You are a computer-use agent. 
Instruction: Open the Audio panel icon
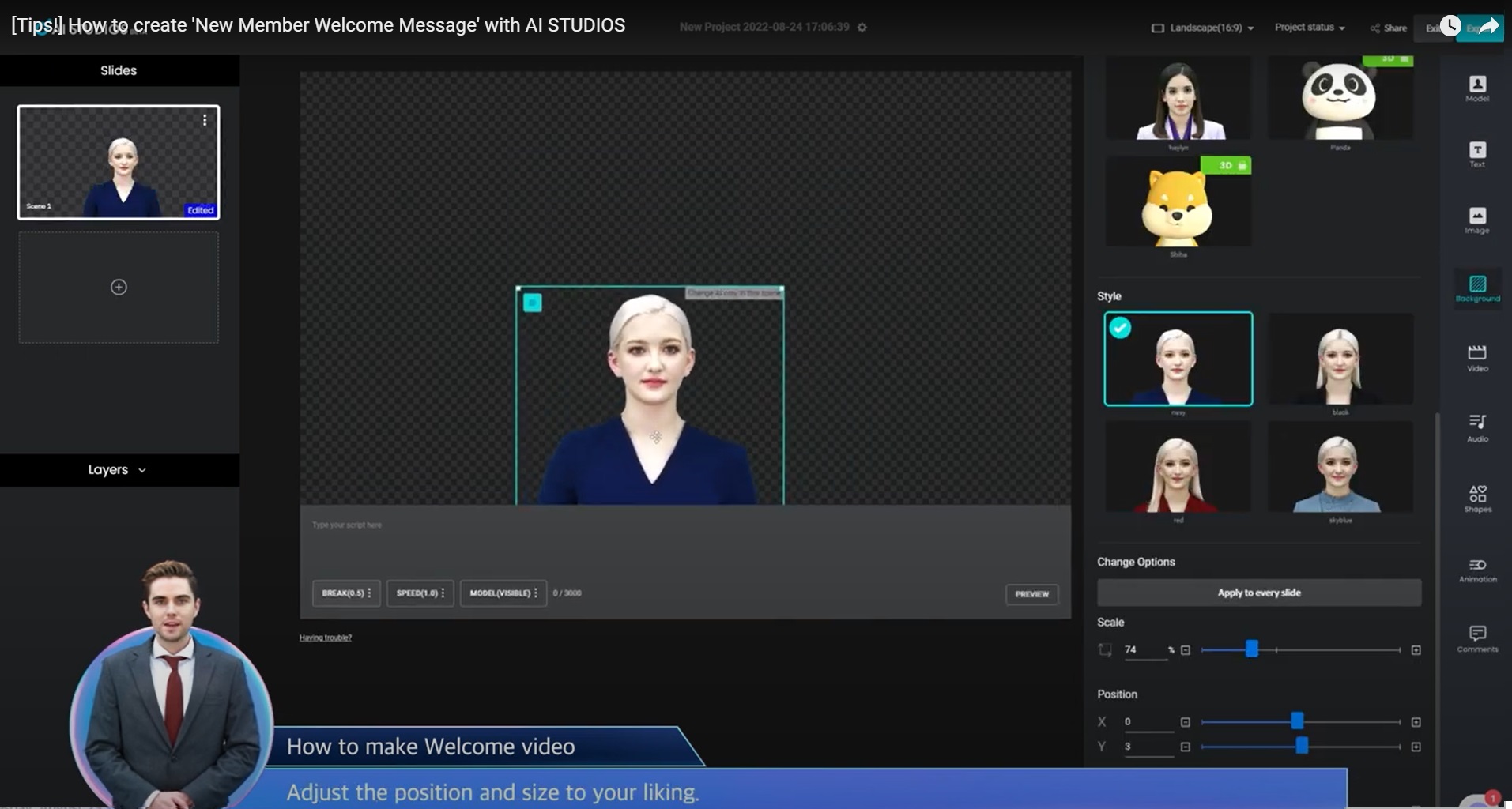pyautogui.click(x=1477, y=427)
